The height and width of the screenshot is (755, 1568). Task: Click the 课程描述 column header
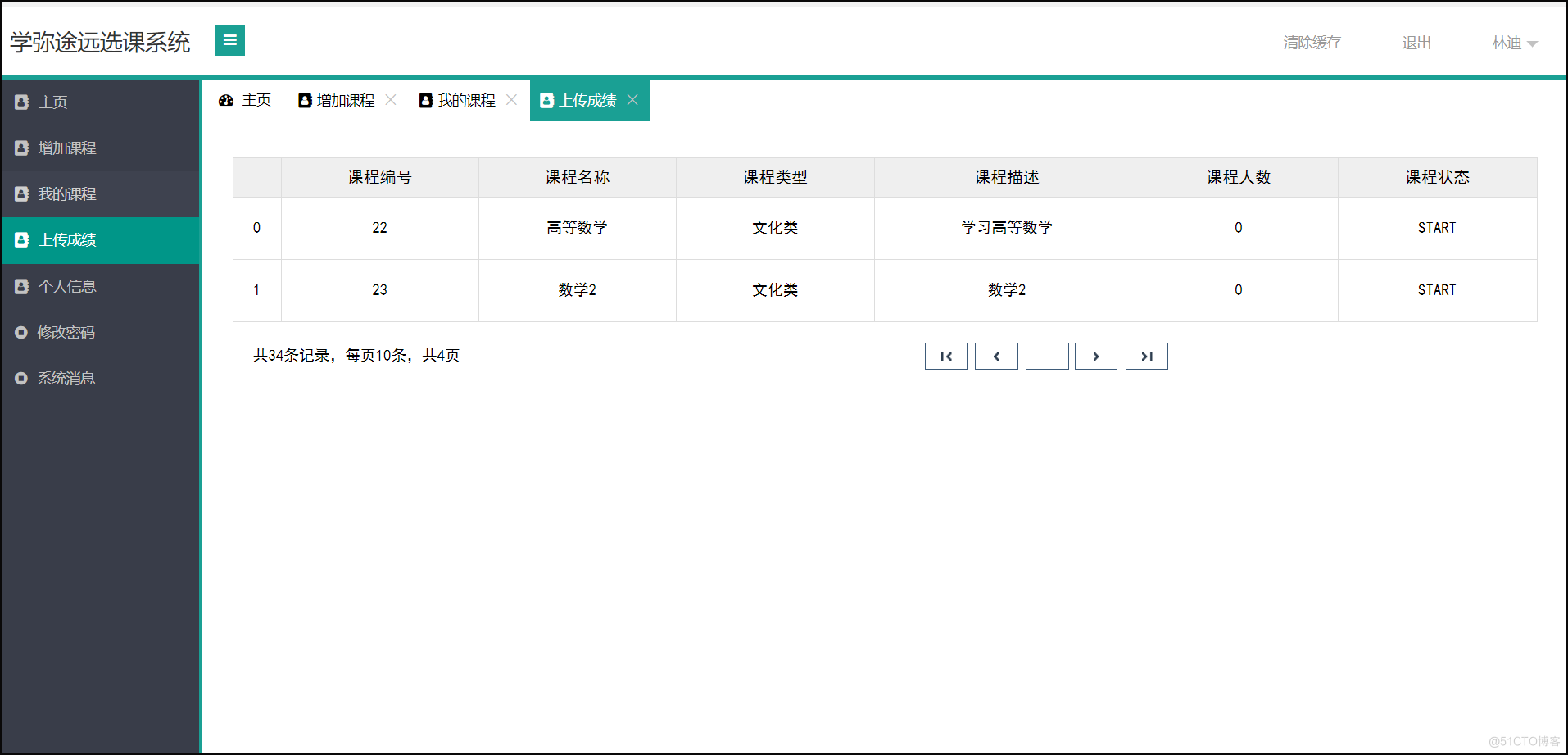pos(1007,177)
